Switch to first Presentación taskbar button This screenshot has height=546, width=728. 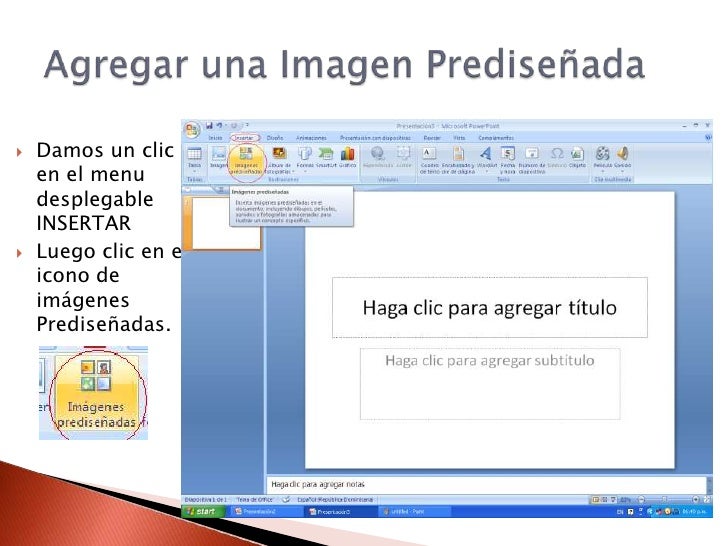coord(265,512)
